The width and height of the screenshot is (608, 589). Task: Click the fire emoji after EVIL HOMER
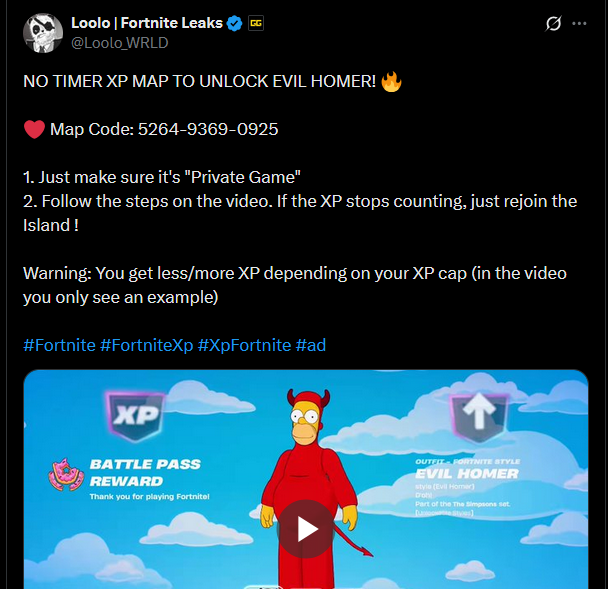click(x=391, y=81)
